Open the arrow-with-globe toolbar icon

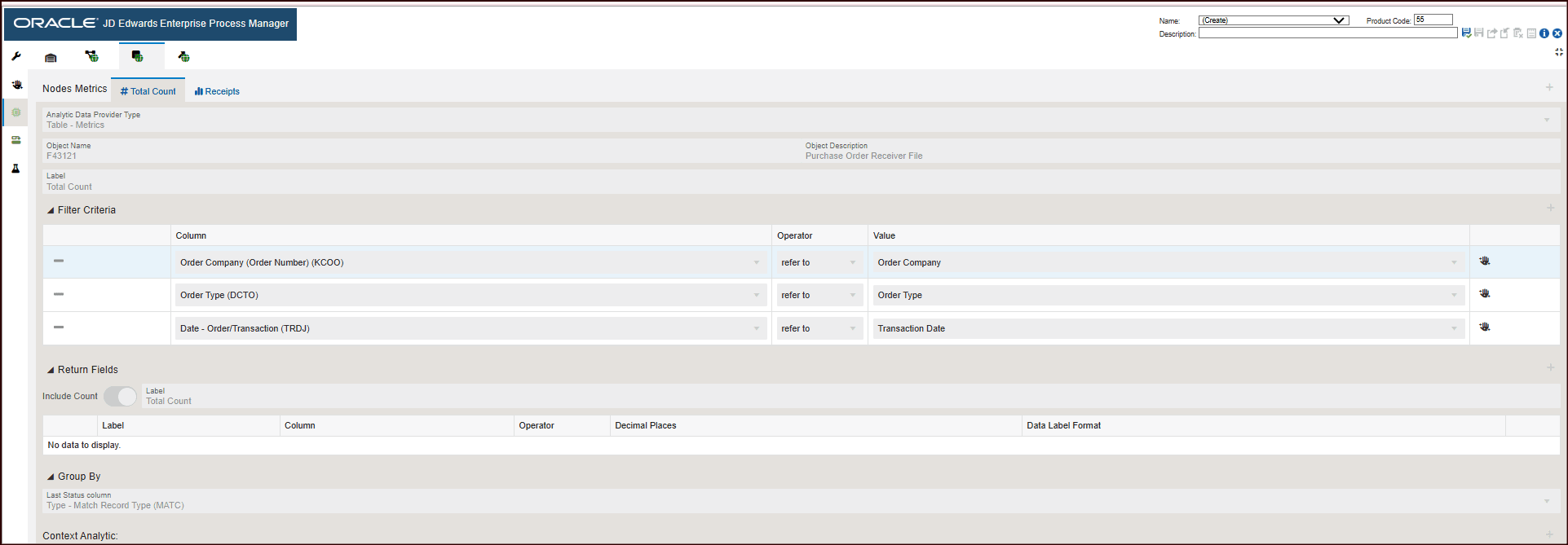tap(183, 56)
